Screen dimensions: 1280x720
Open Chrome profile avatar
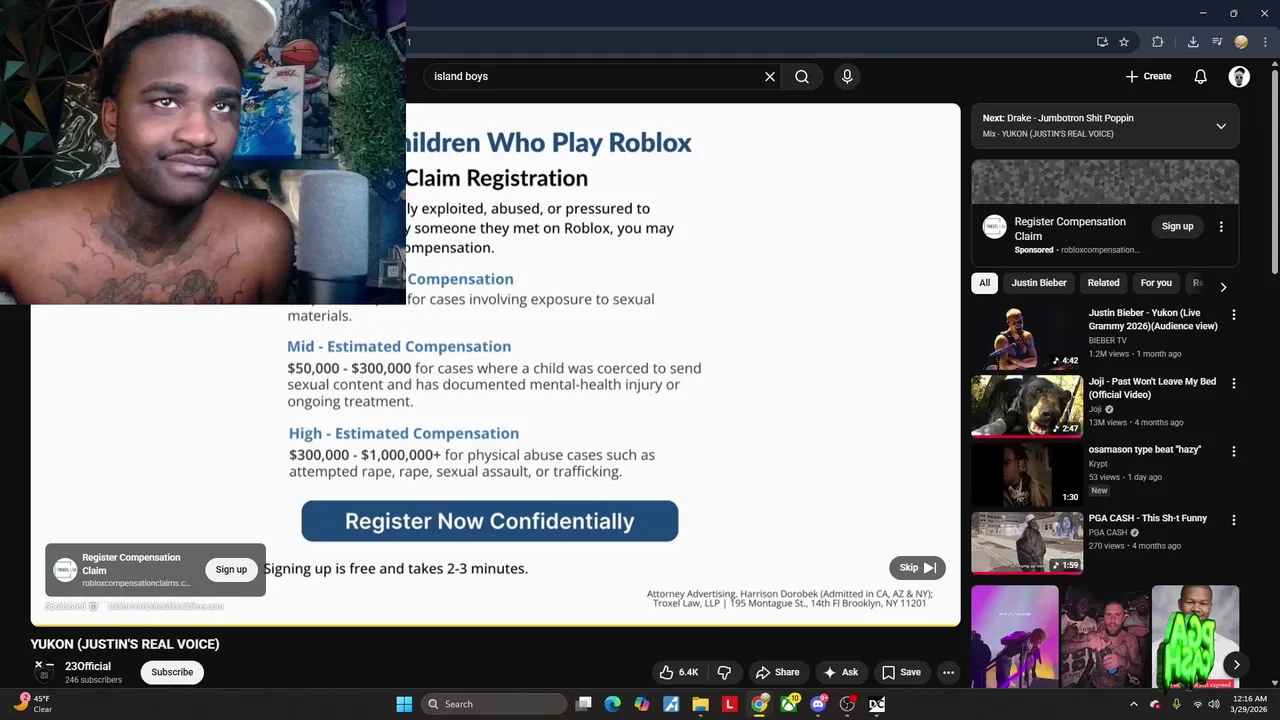pyautogui.click(x=1241, y=42)
